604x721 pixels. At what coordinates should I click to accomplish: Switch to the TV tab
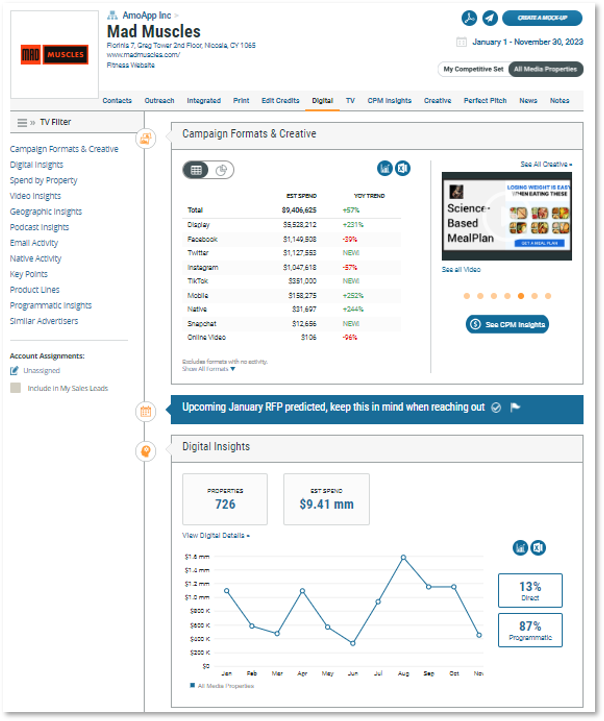(350, 101)
